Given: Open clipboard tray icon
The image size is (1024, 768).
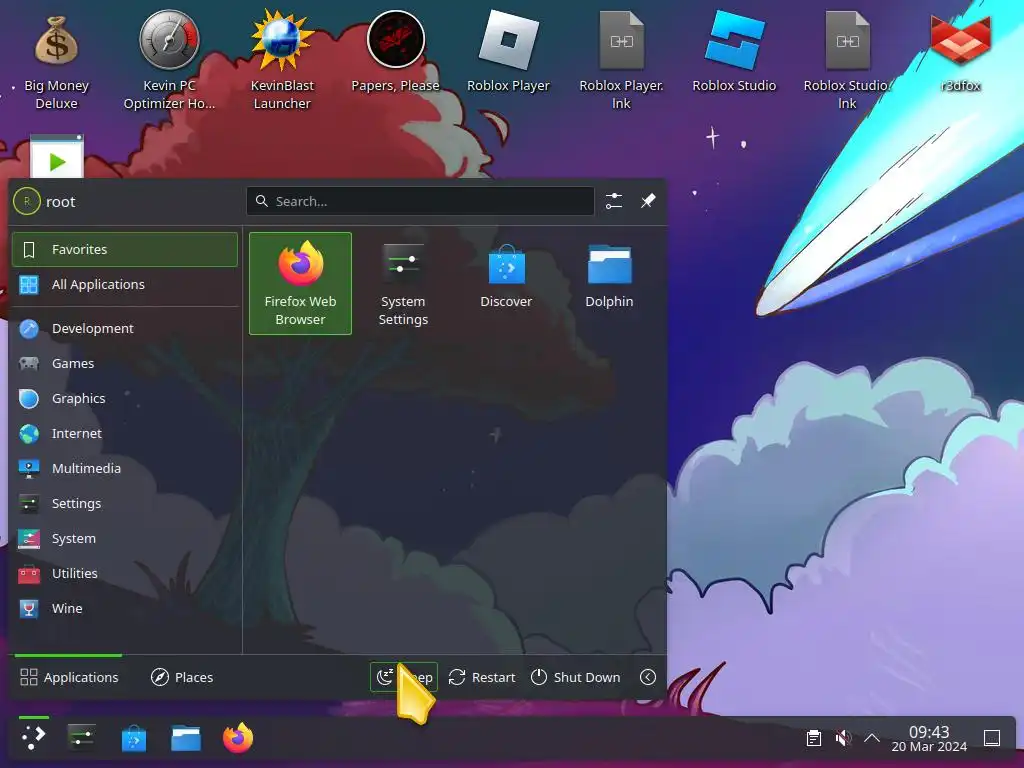Looking at the screenshot, I should coord(814,738).
